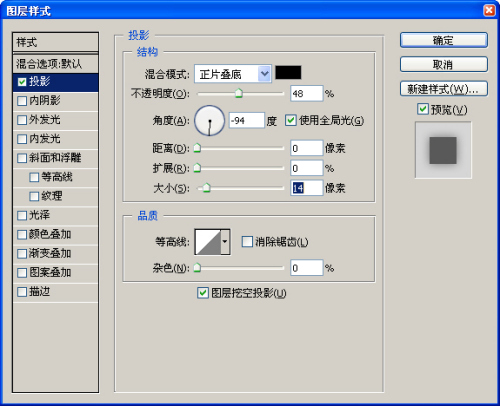The height and width of the screenshot is (406, 500).
Task: Click the 新建样式 new style button
Action: tap(444, 89)
